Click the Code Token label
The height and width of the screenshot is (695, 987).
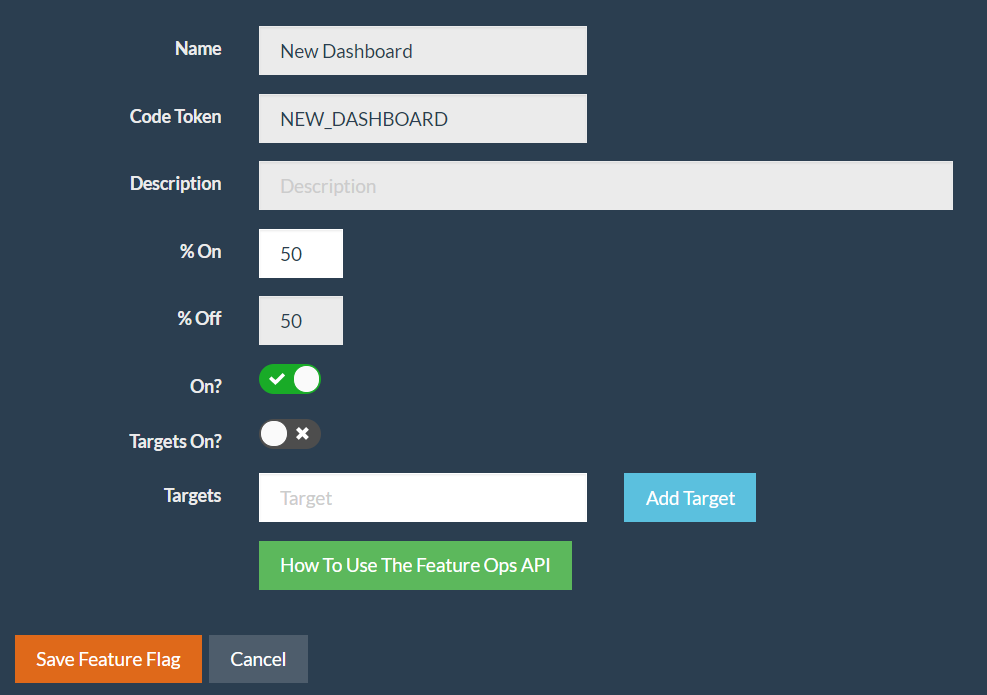pos(175,116)
